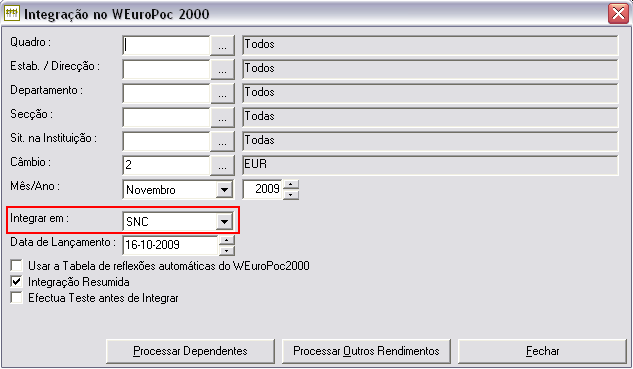
Task: Close the Integração no WEuroPoc 2000 dialog
Action: (x=618, y=14)
